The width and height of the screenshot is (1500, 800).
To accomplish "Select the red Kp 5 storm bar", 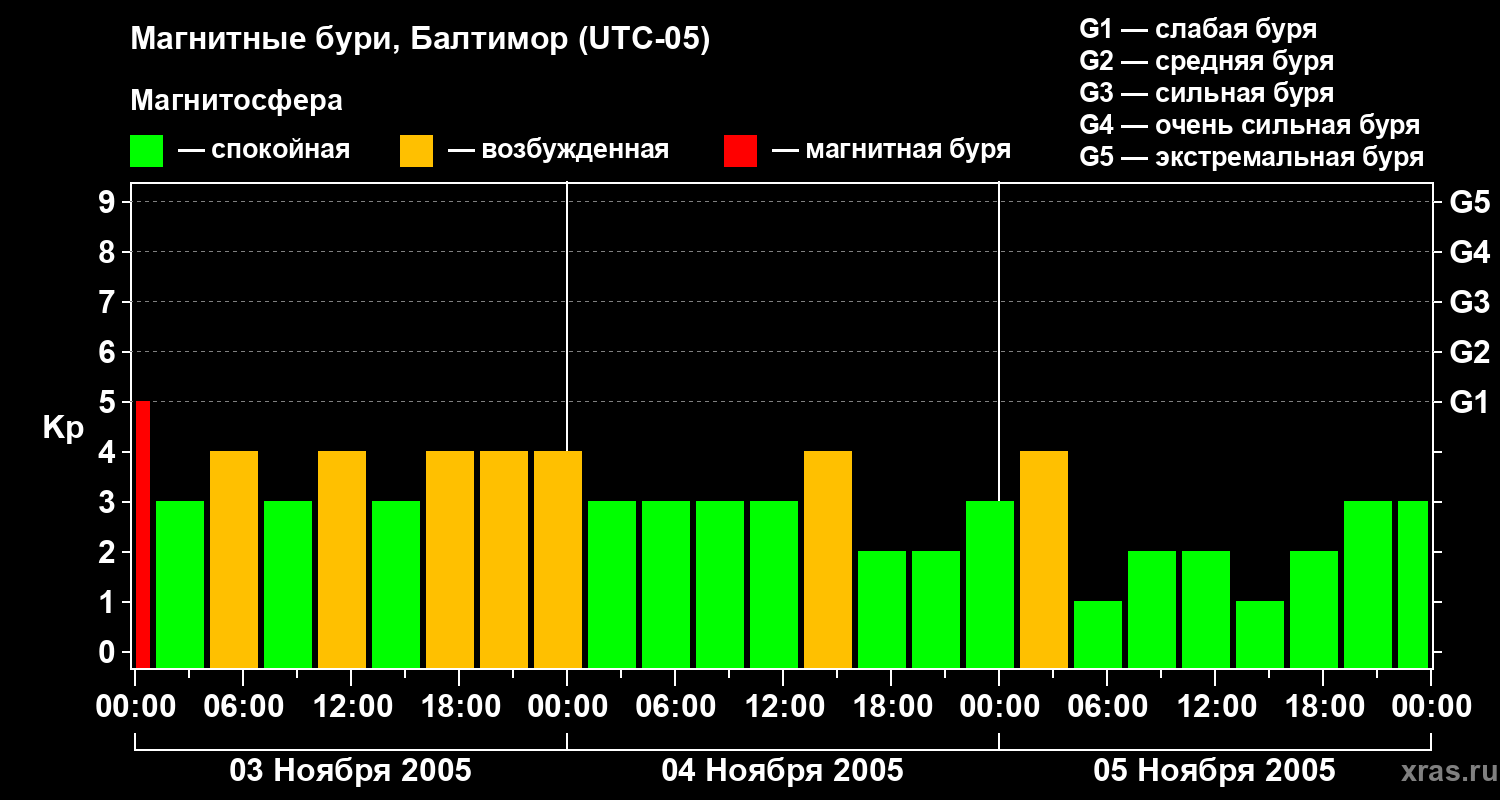I will [x=143, y=534].
